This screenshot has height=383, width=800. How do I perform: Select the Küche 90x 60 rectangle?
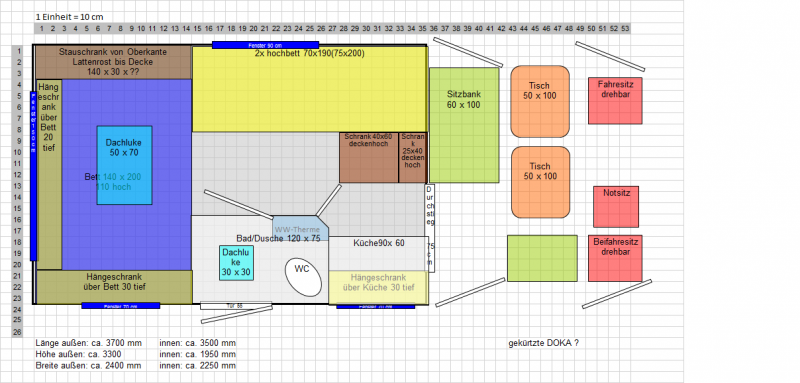coord(379,253)
